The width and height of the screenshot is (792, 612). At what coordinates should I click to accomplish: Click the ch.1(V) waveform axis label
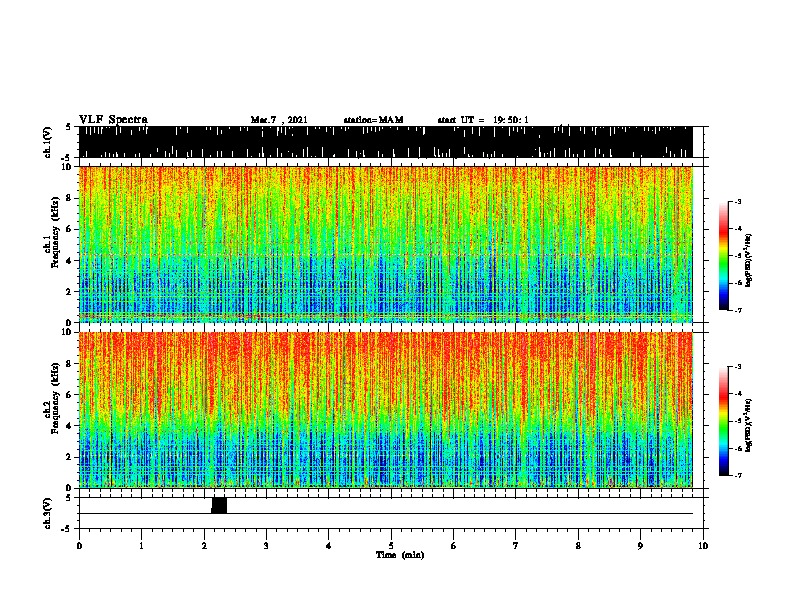click(48, 142)
